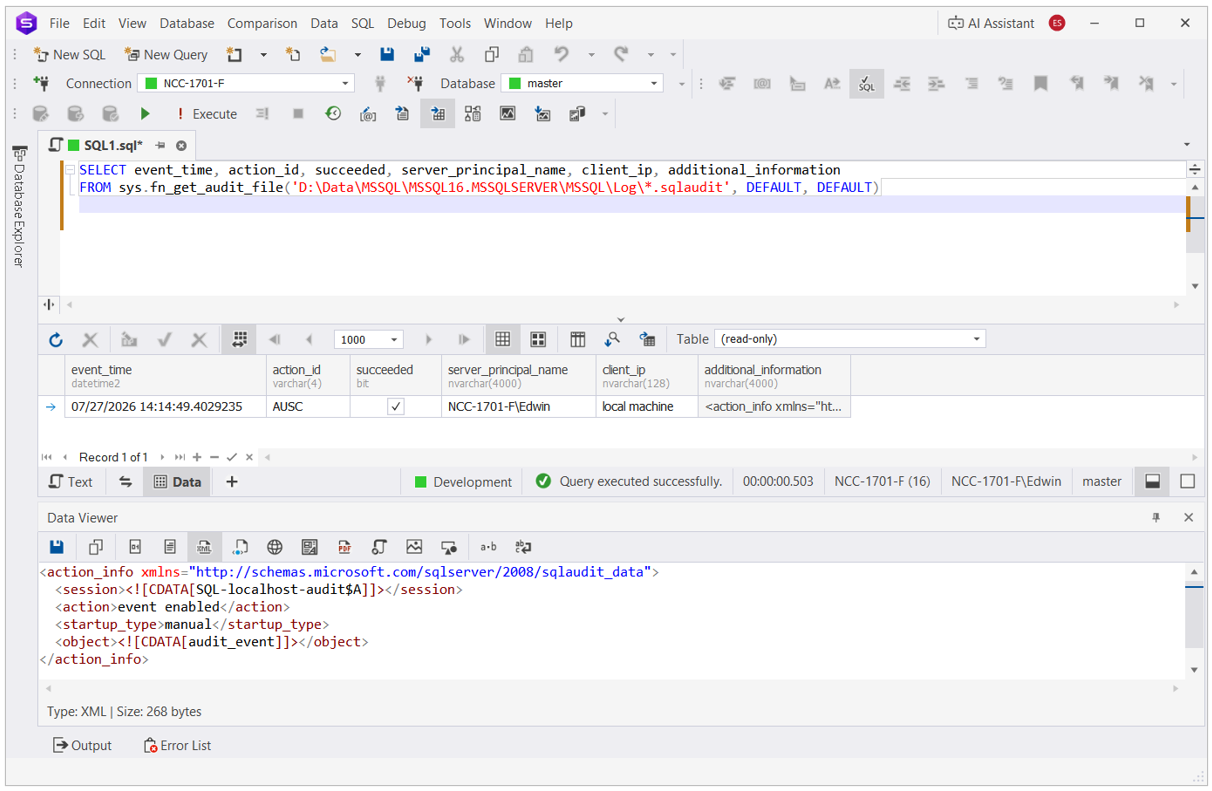Toggle the XML view button in Data Viewer
Image resolution: width=1212 pixels, height=791 pixels.
(204, 547)
